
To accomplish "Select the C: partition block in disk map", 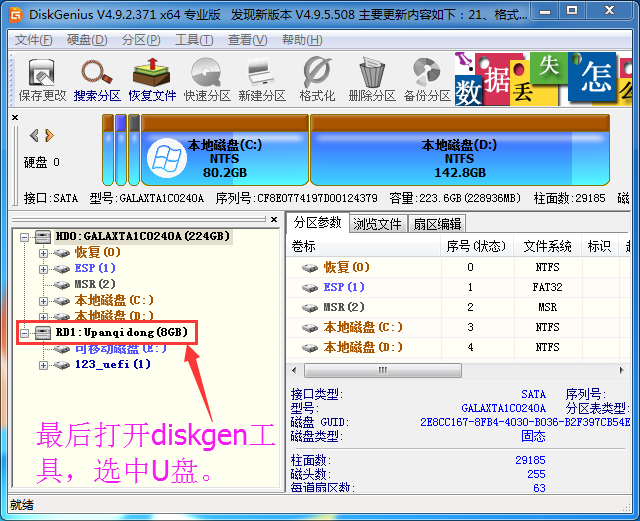I will click(x=225, y=150).
